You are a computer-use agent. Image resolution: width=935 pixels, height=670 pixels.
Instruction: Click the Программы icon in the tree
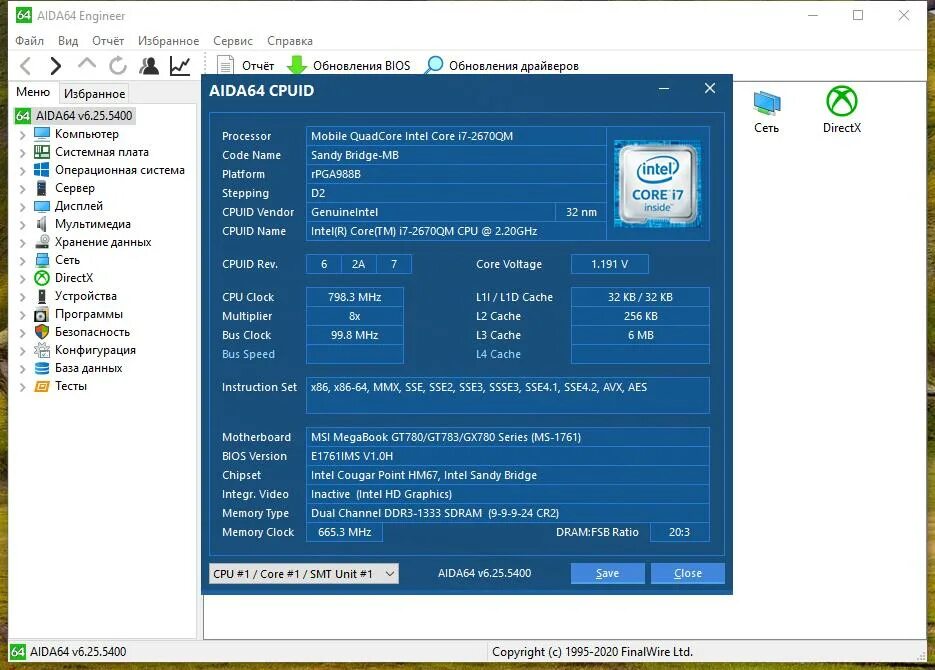coord(42,314)
